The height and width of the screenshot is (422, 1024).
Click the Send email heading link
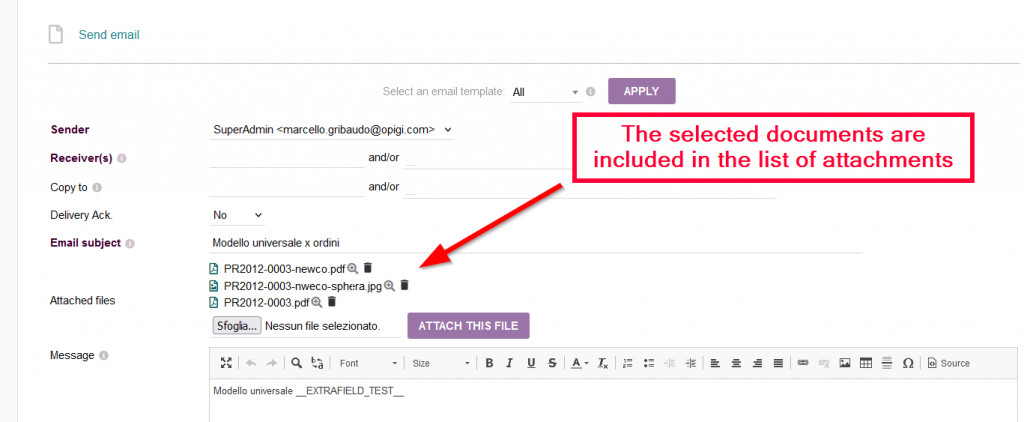tap(109, 35)
